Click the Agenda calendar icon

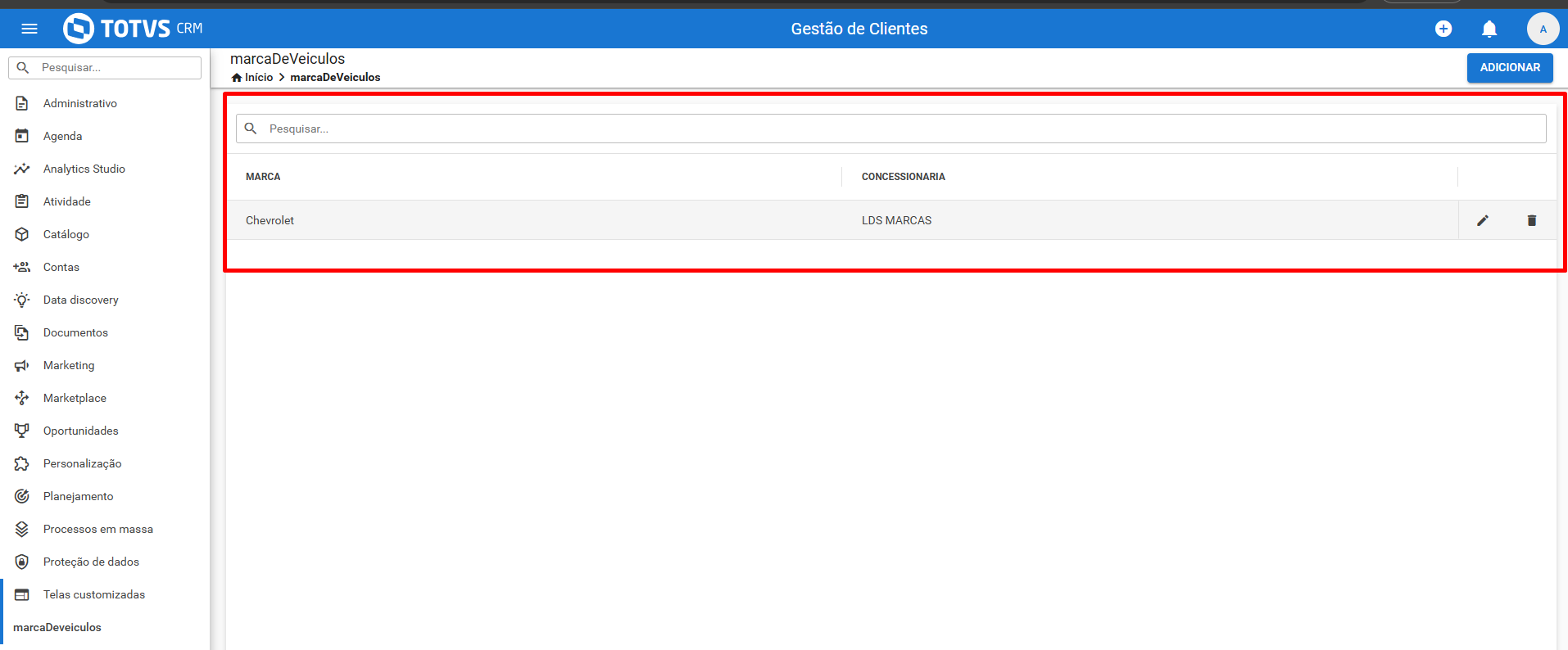coord(22,136)
